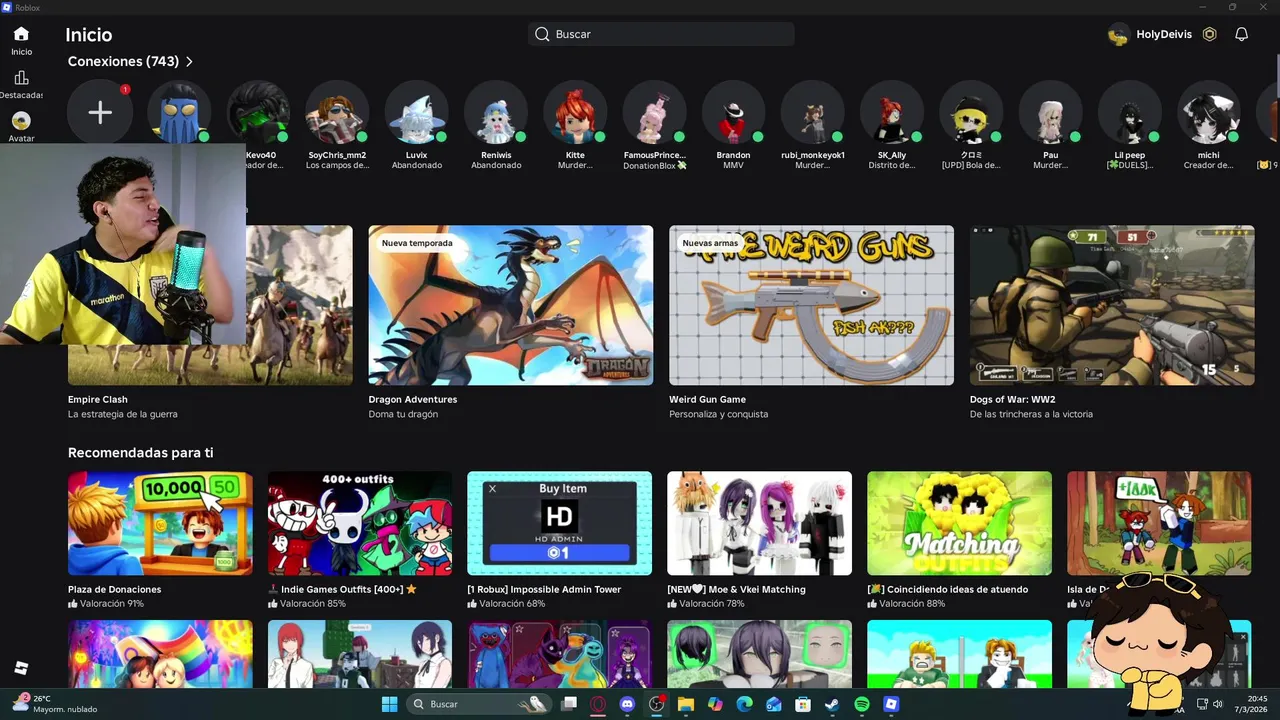Screen dimensions: 1280x720
Task: Open File Explorer from the taskbar
Action: (x=686, y=704)
